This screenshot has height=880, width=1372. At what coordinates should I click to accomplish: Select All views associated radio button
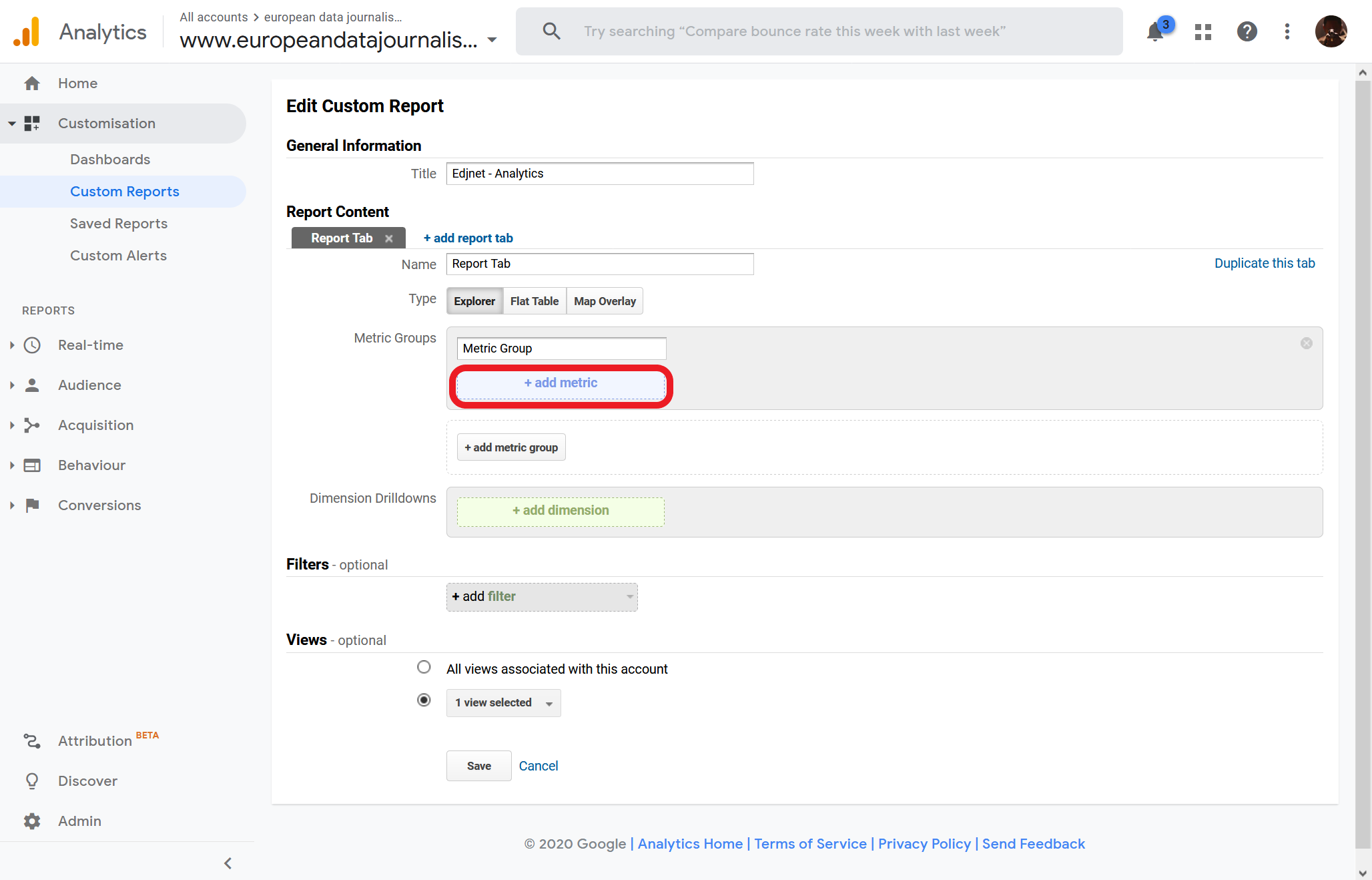[424, 668]
